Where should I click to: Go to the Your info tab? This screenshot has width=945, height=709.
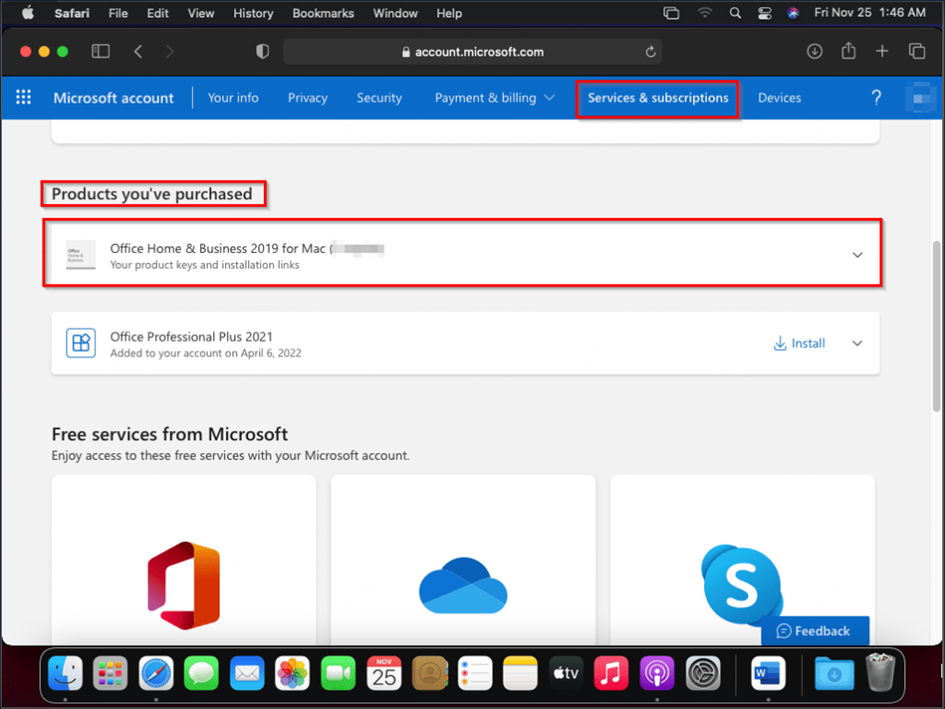(233, 98)
